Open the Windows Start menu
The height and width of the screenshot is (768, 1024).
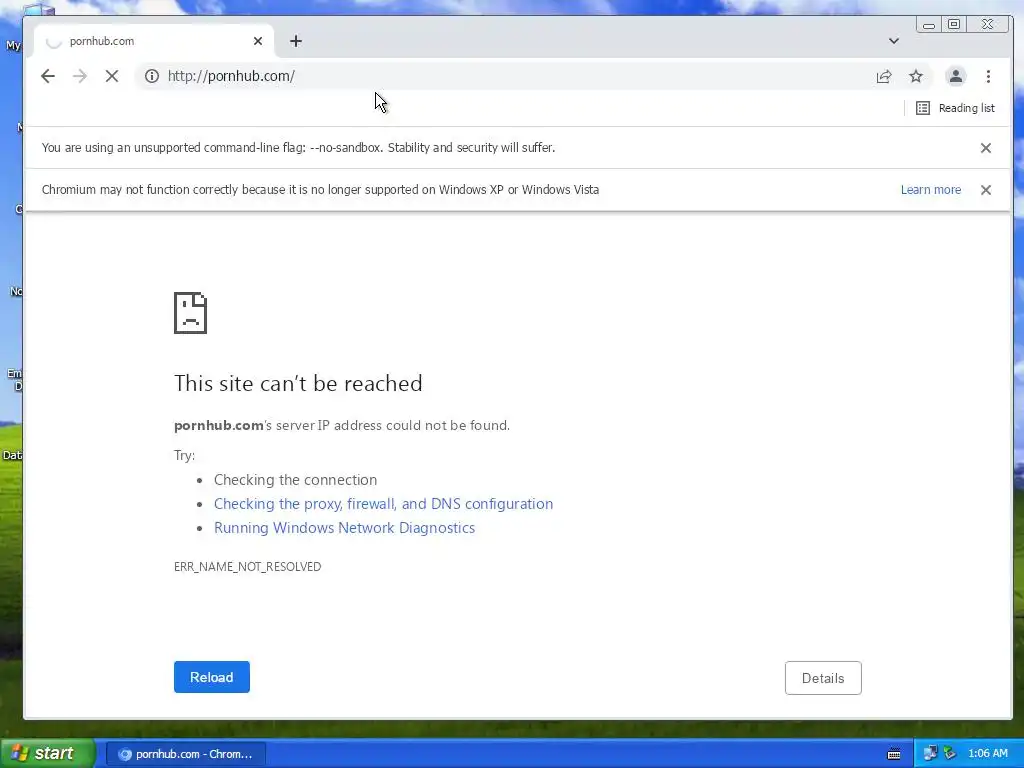click(47, 753)
